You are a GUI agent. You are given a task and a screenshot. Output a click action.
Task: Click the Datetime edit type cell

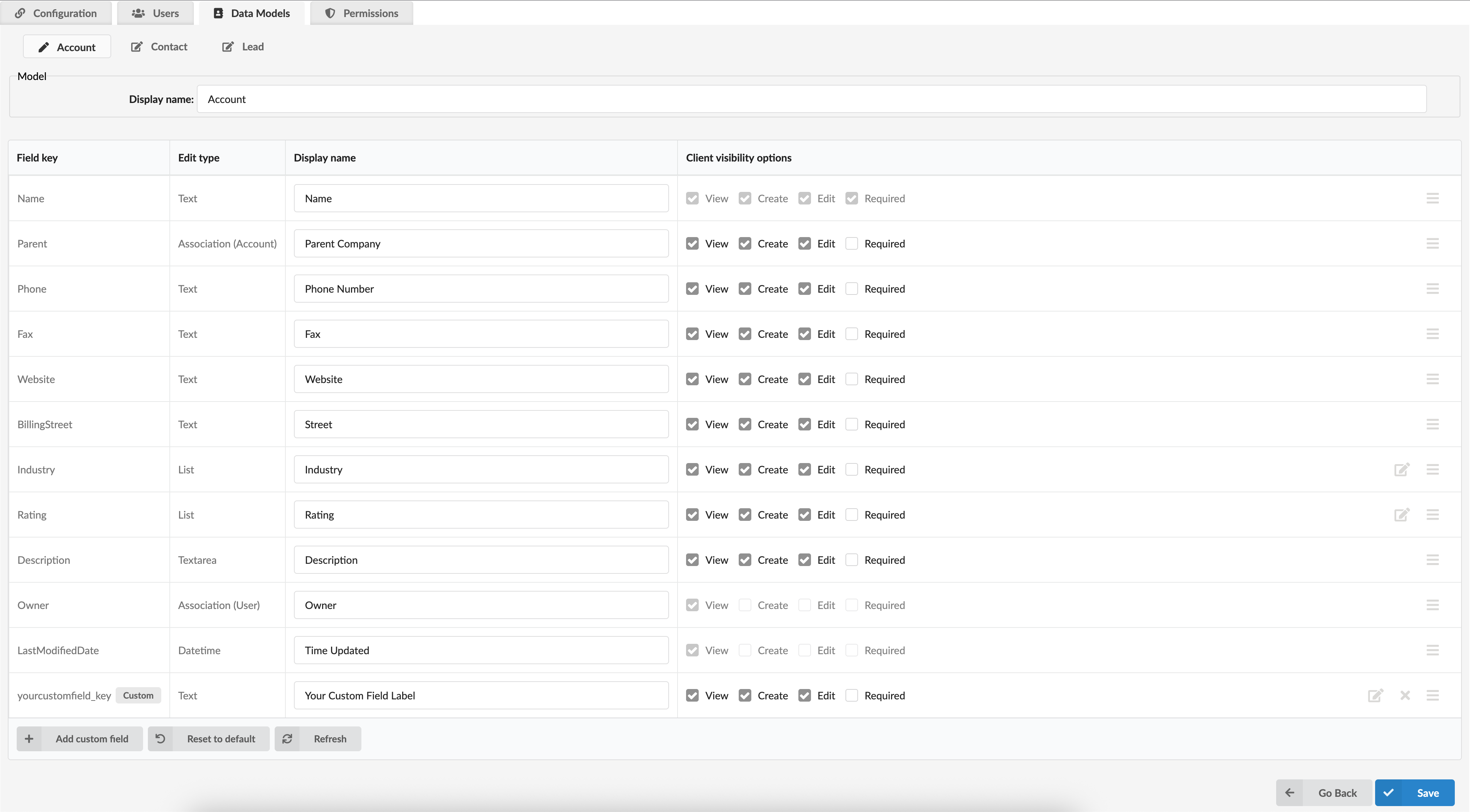click(x=227, y=650)
